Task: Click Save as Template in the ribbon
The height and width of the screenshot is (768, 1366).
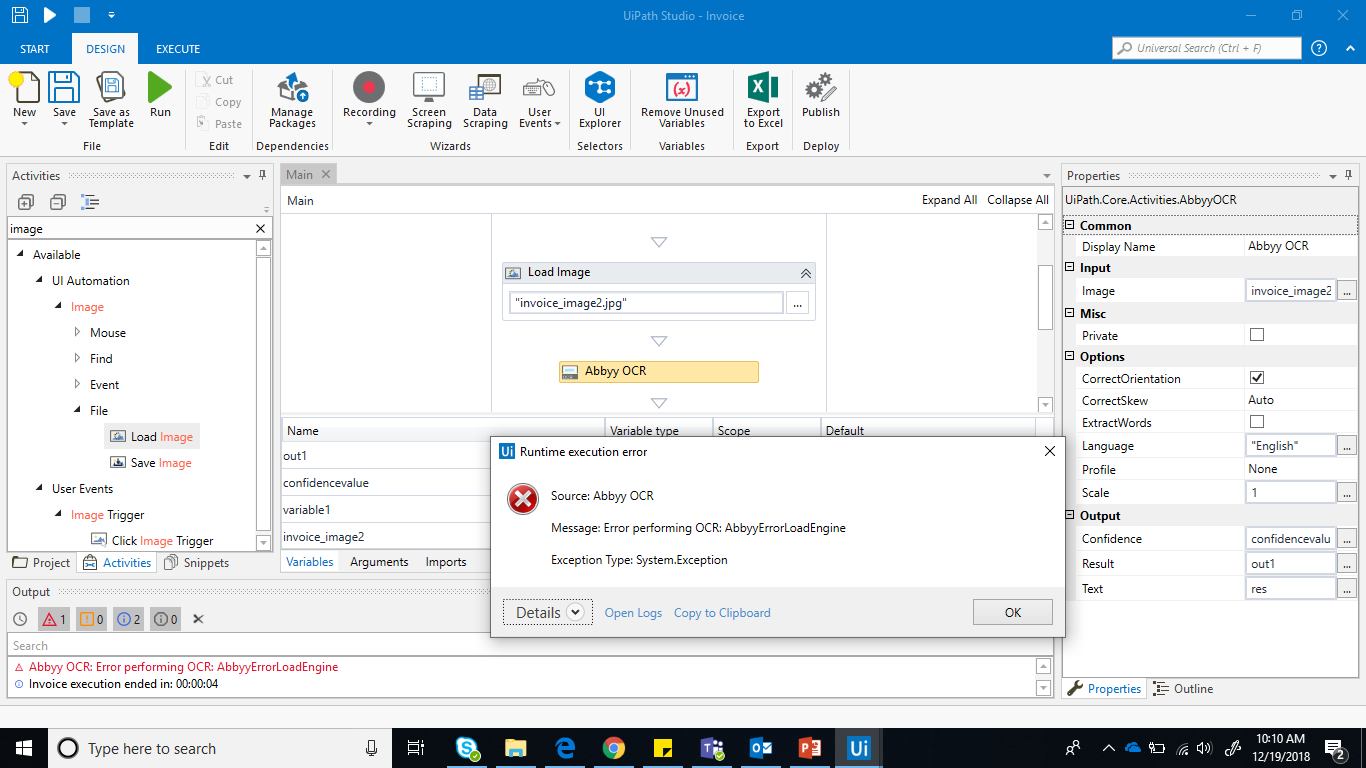Action: (111, 100)
